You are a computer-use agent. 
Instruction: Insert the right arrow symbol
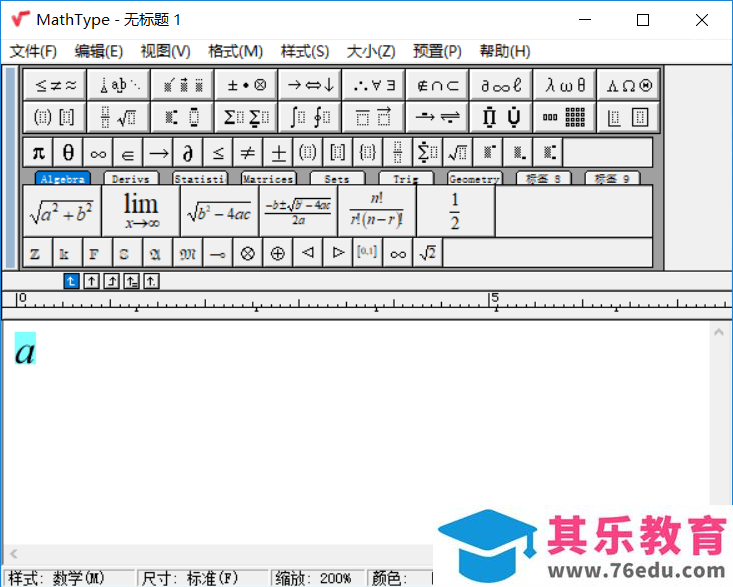(x=158, y=152)
